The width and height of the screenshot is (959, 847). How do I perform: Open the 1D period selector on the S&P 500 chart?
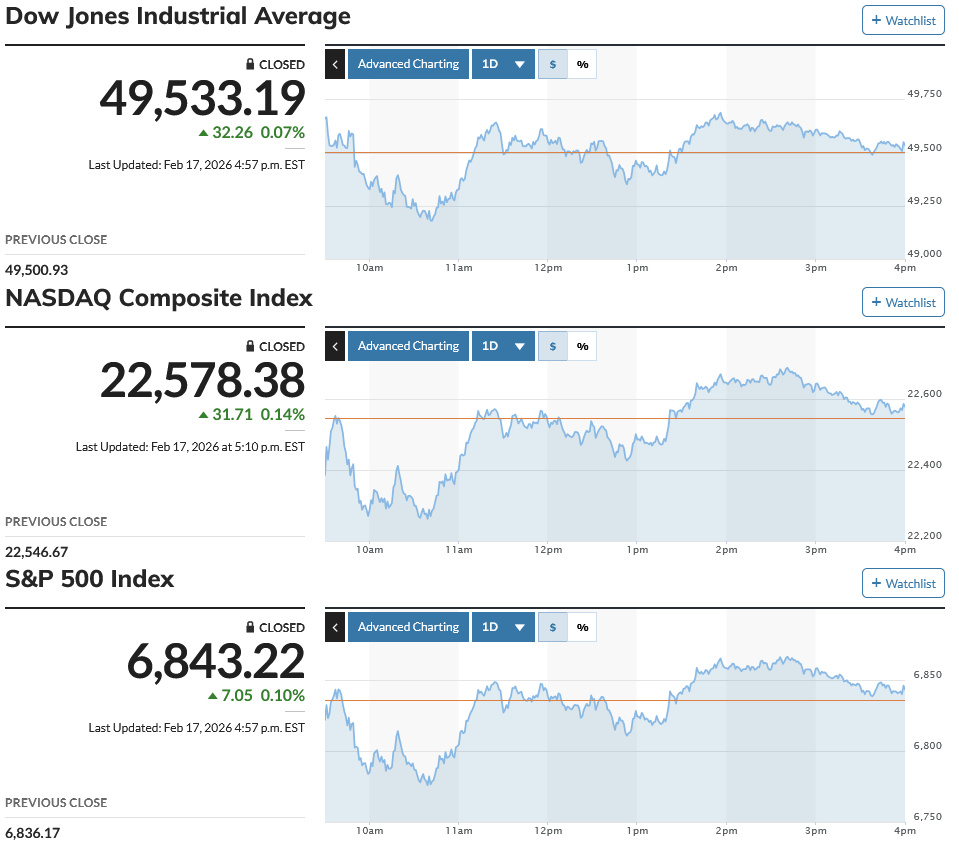click(x=503, y=627)
